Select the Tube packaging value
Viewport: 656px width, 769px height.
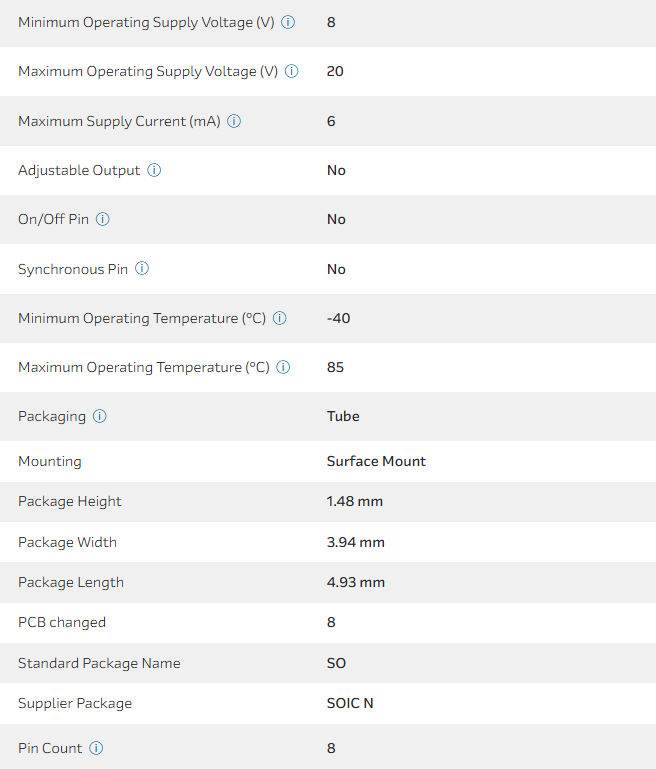click(x=343, y=416)
